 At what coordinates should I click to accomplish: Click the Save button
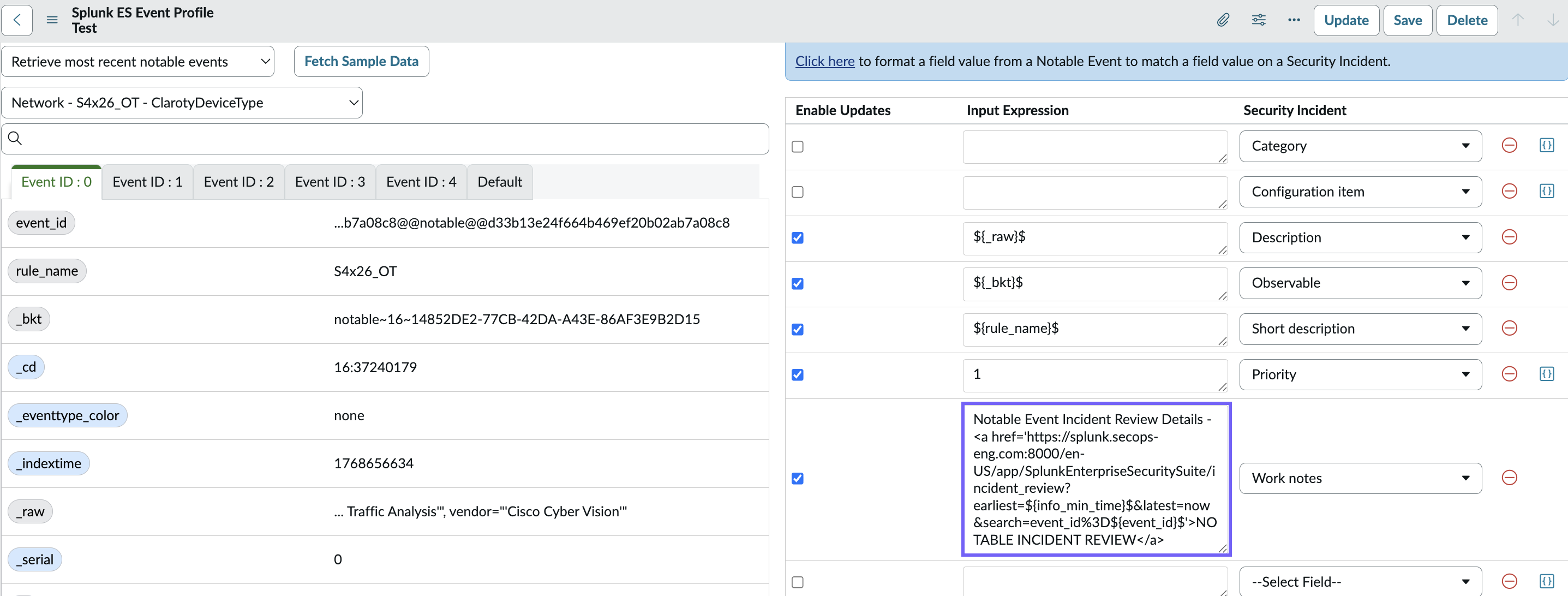1407,20
